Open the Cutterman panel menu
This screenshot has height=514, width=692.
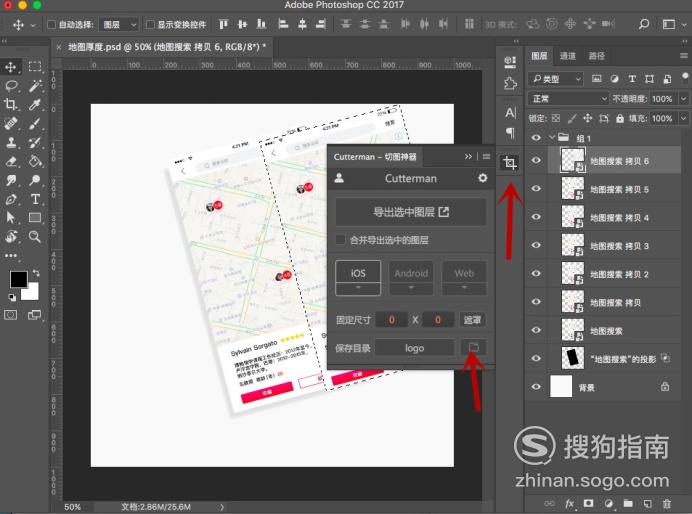[x=486, y=157]
